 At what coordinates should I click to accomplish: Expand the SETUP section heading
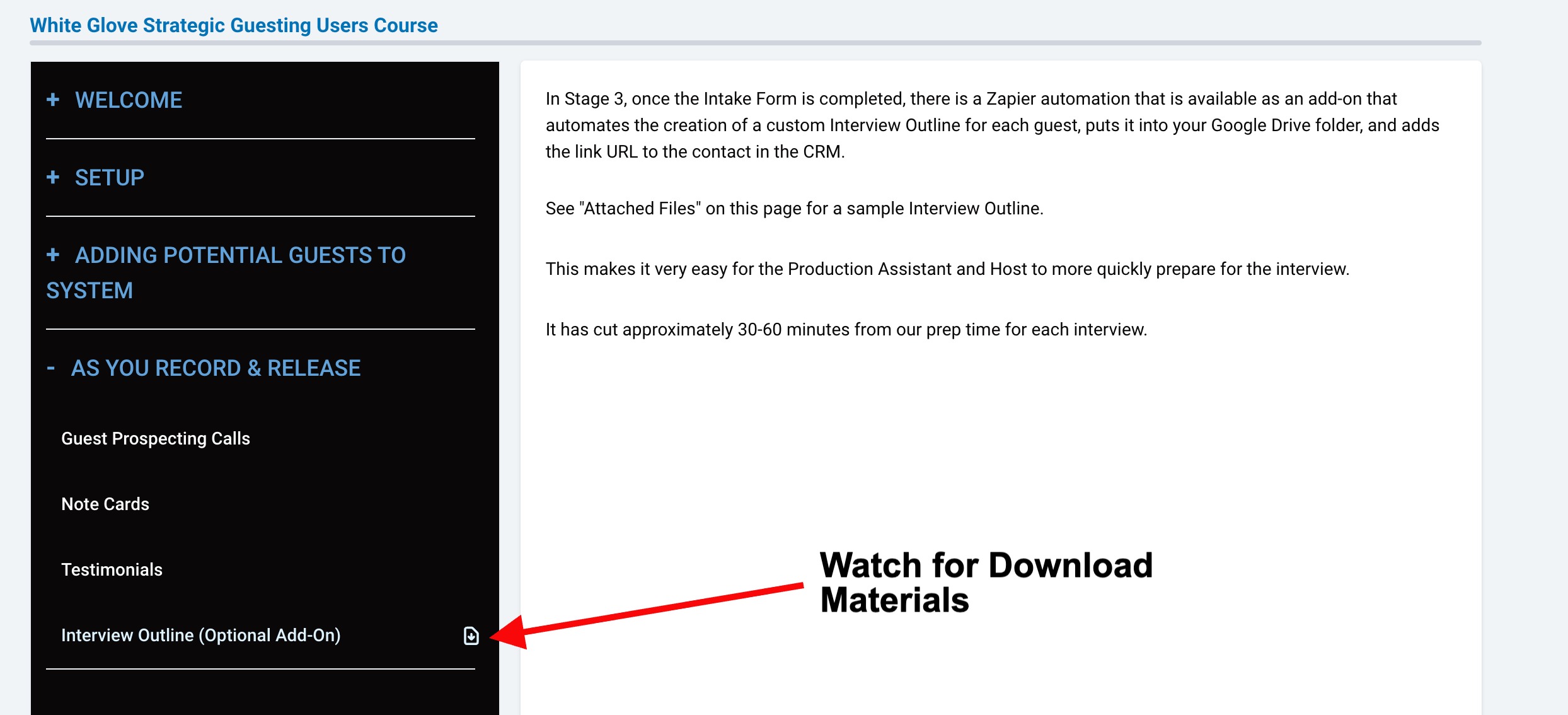(110, 178)
